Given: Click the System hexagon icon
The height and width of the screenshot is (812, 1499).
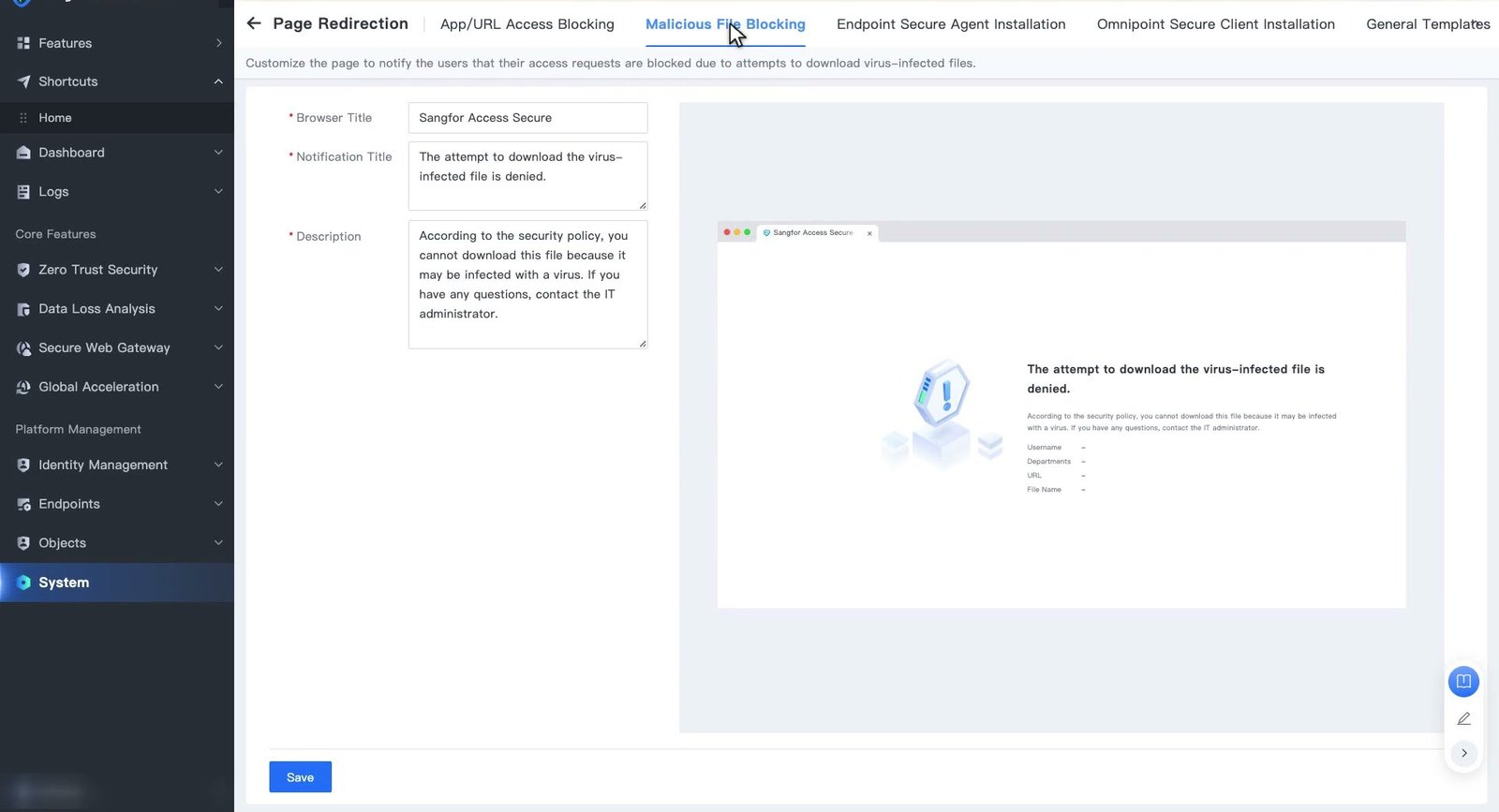Looking at the screenshot, I should coord(23,583).
